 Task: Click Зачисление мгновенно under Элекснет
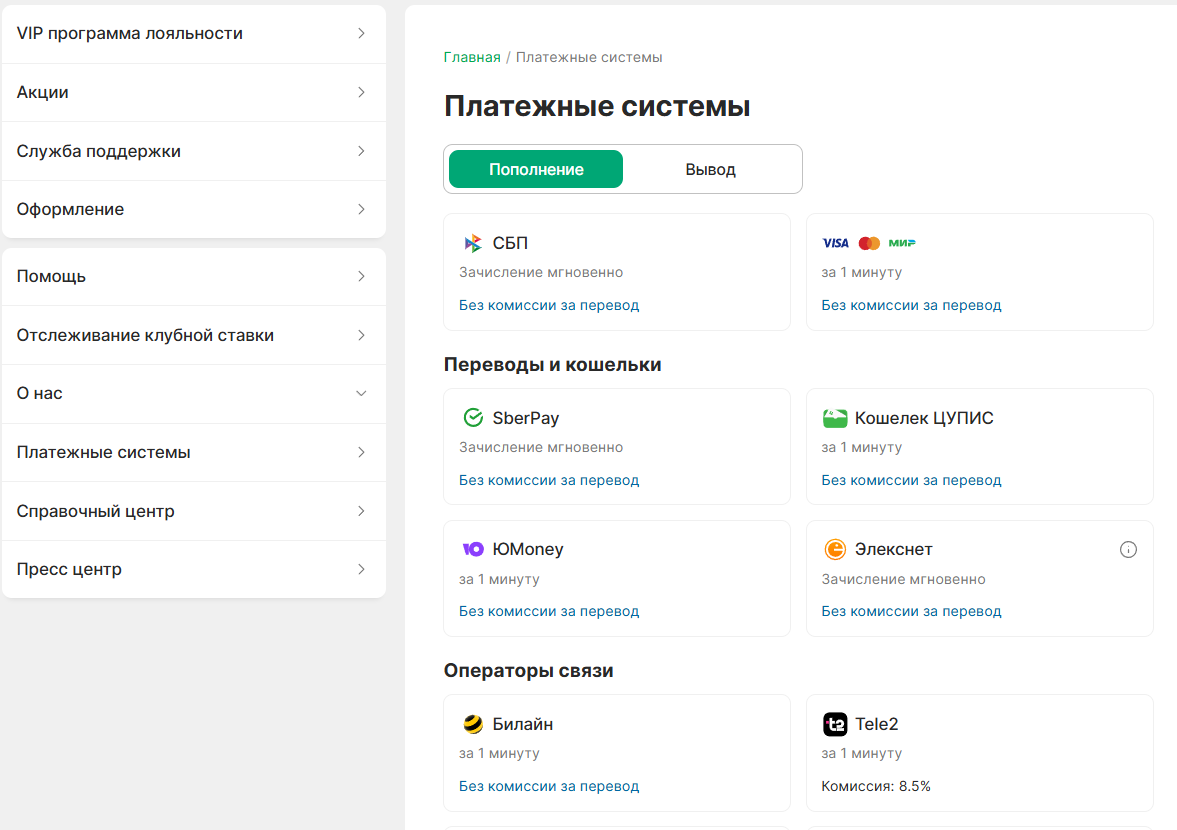tap(903, 579)
